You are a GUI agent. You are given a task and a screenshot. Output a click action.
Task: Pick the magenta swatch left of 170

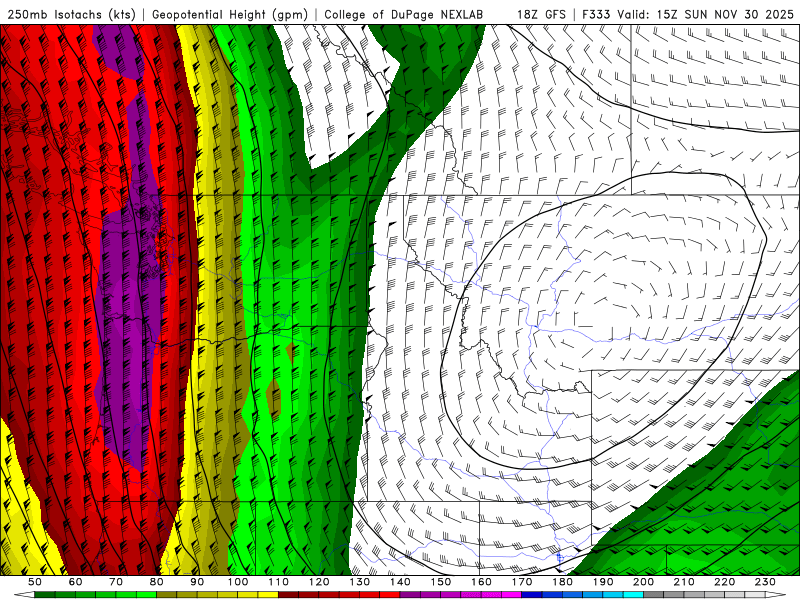pyautogui.click(x=511, y=595)
